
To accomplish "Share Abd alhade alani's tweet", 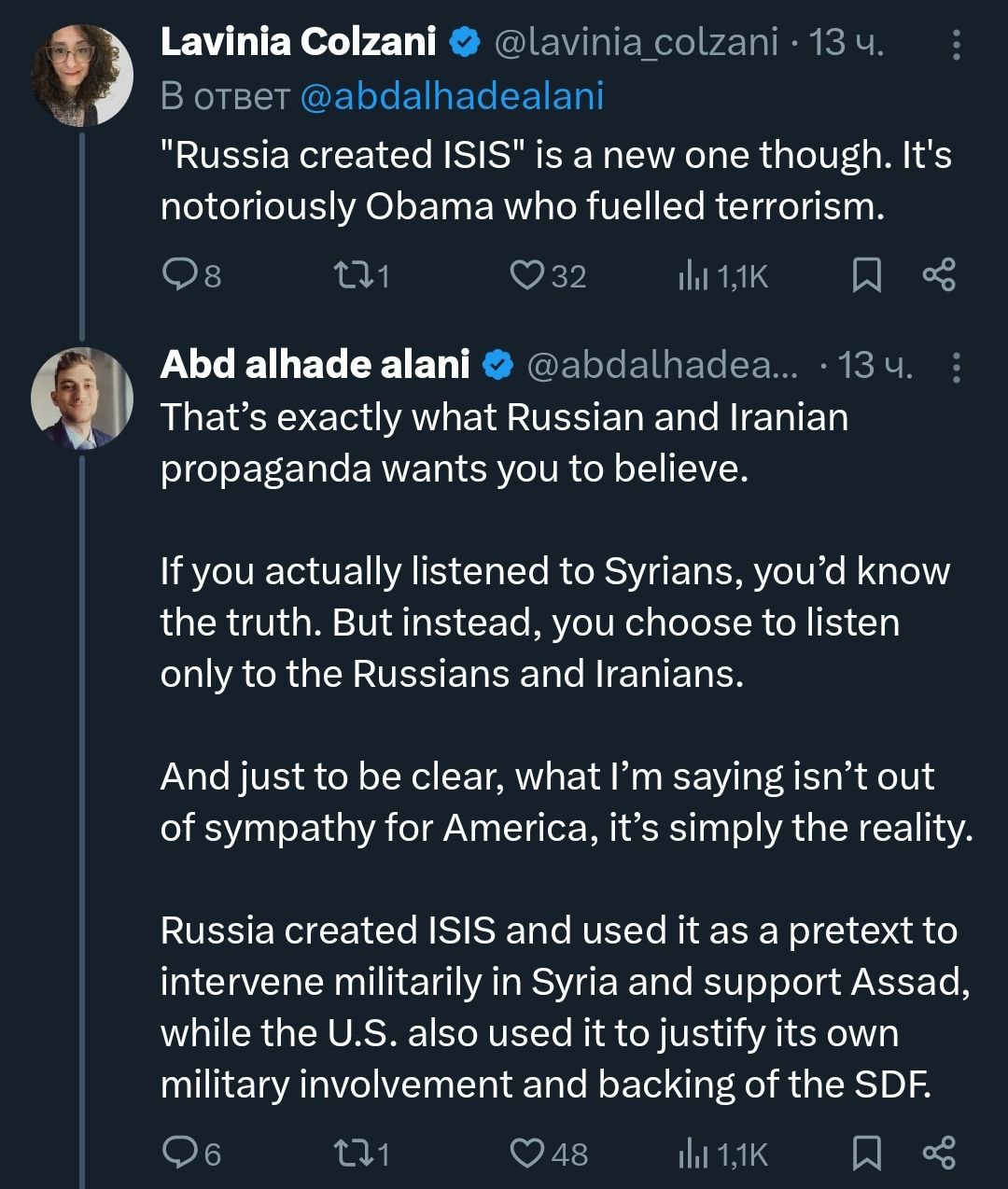I will [939, 1154].
